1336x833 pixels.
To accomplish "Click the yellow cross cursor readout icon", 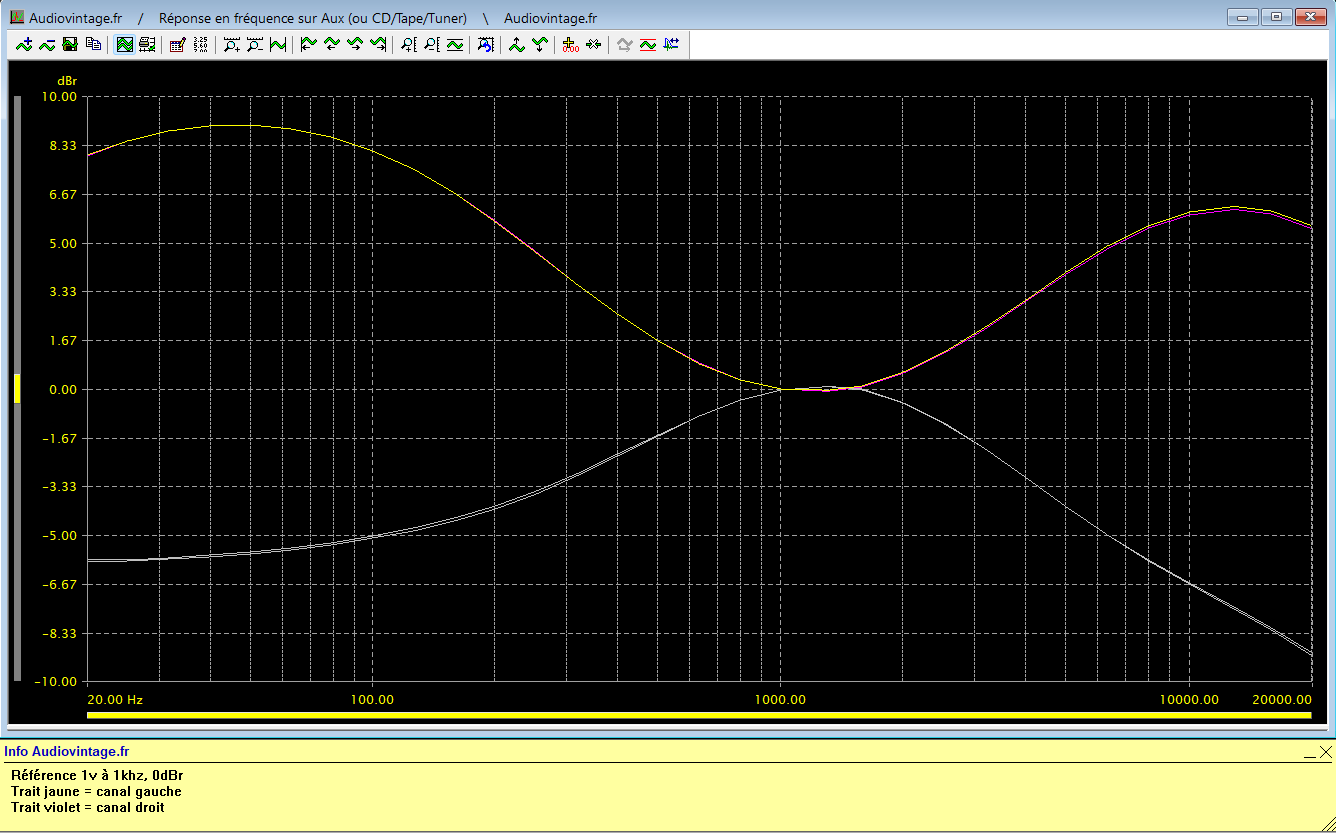I will (570, 44).
